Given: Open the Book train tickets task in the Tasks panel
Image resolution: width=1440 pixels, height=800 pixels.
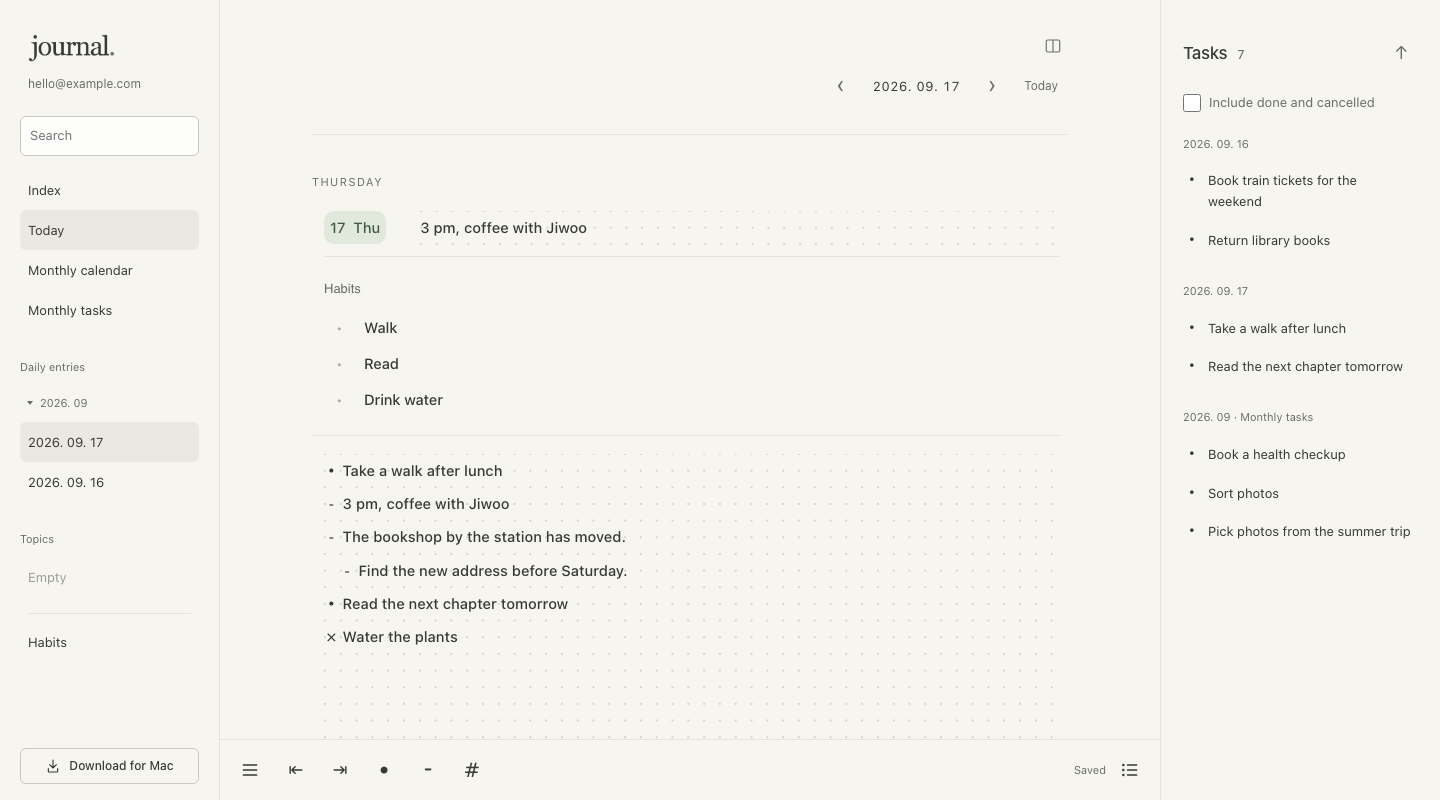Looking at the screenshot, I should (x=1282, y=191).
